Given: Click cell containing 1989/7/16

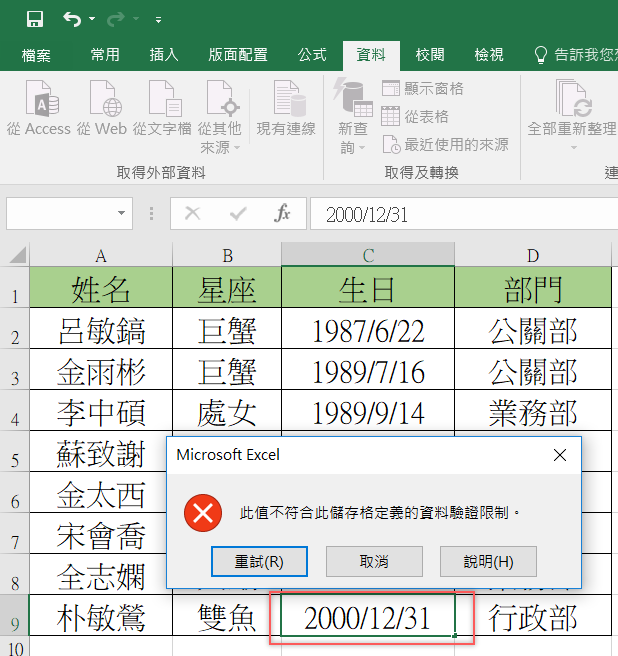Looking at the screenshot, I should click(x=368, y=370).
